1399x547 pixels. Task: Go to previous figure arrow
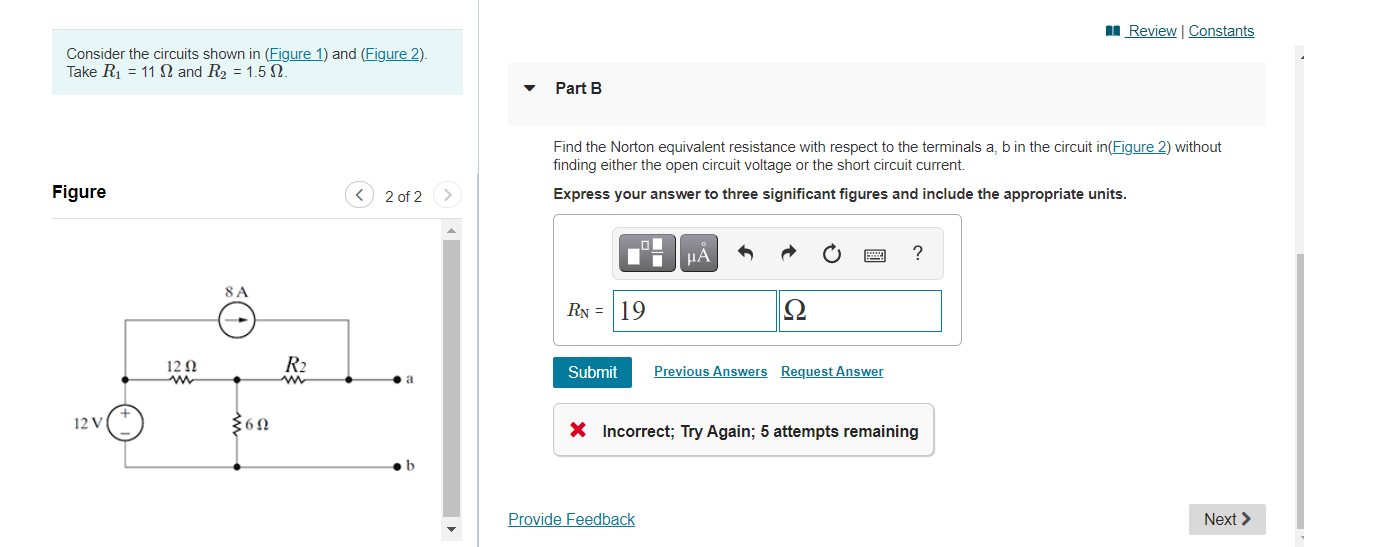pos(359,195)
